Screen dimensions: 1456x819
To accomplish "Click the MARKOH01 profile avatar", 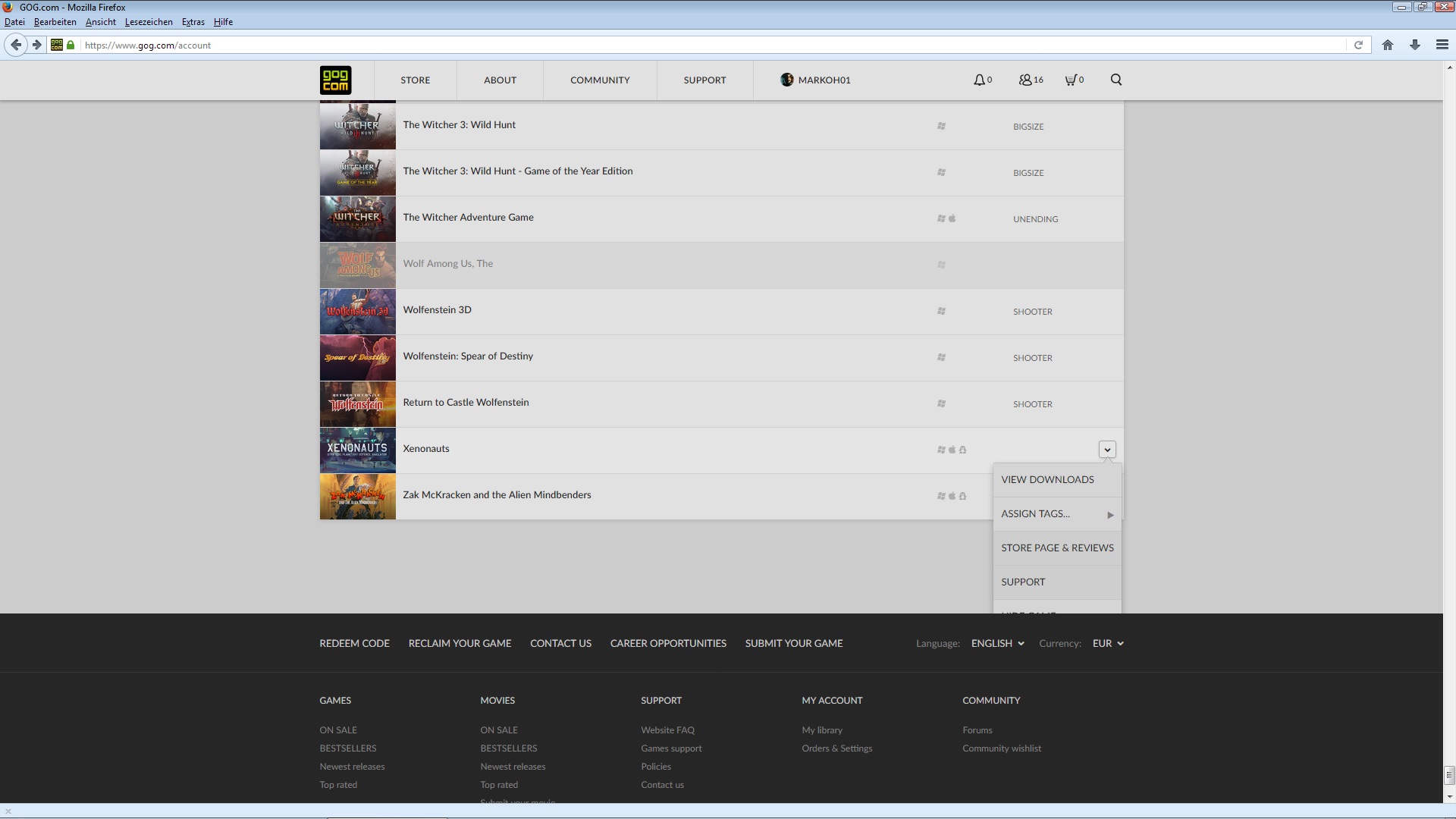I will coord(787,80).
